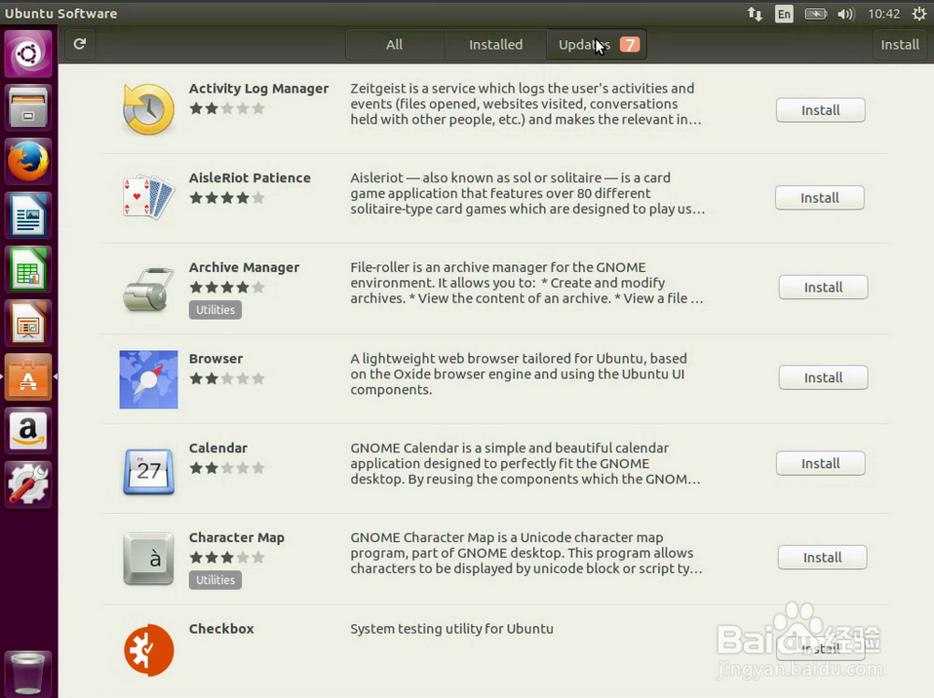Install Archive Manager
This screenshot has height=698, width=934.
[x=823, y=287]
